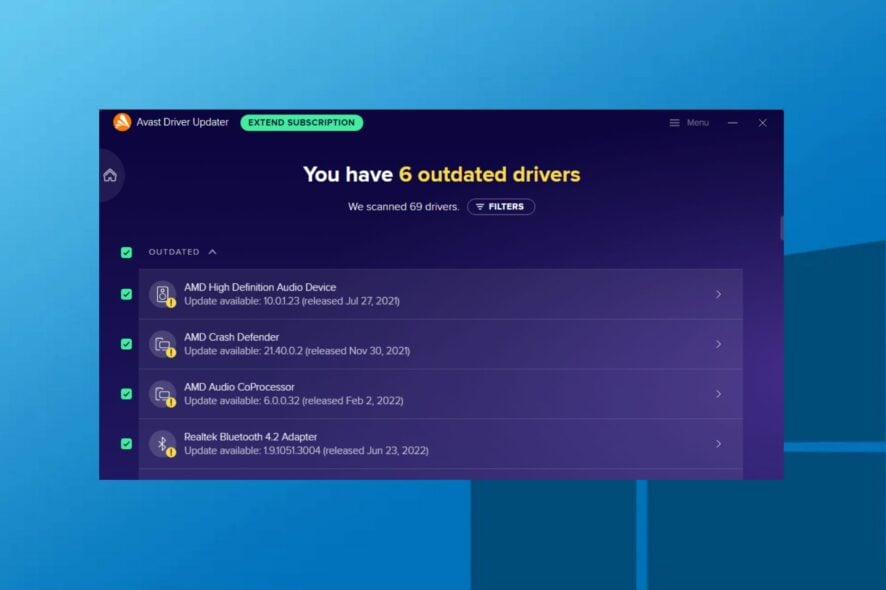The width and height of the screenshot is (886, 590).
Task: Select 'AMD Crash Defender' driver name
Action: (x=232, y=337)
